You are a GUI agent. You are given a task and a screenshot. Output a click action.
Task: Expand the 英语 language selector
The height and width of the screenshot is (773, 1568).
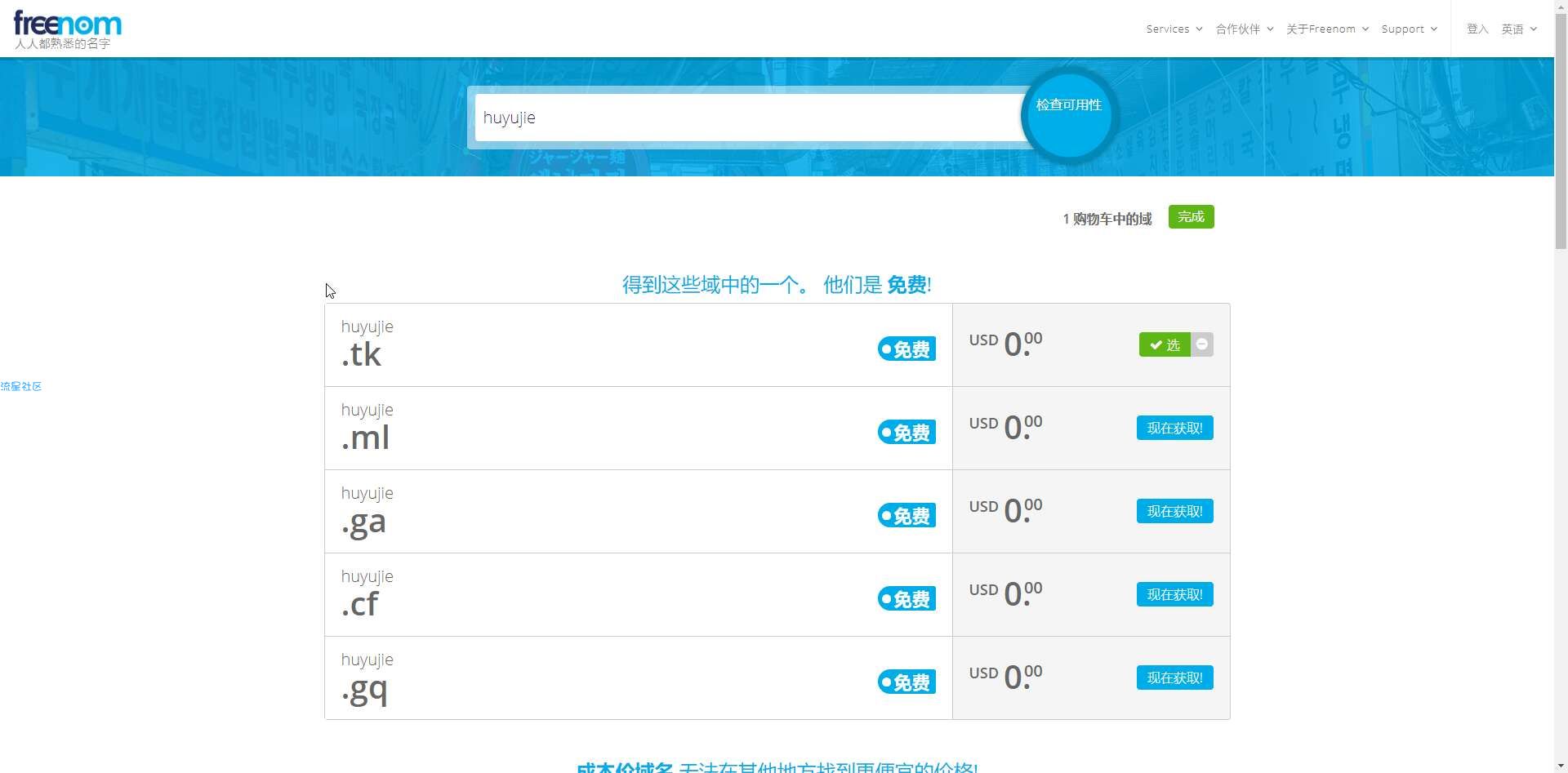tap(1518, 29)
